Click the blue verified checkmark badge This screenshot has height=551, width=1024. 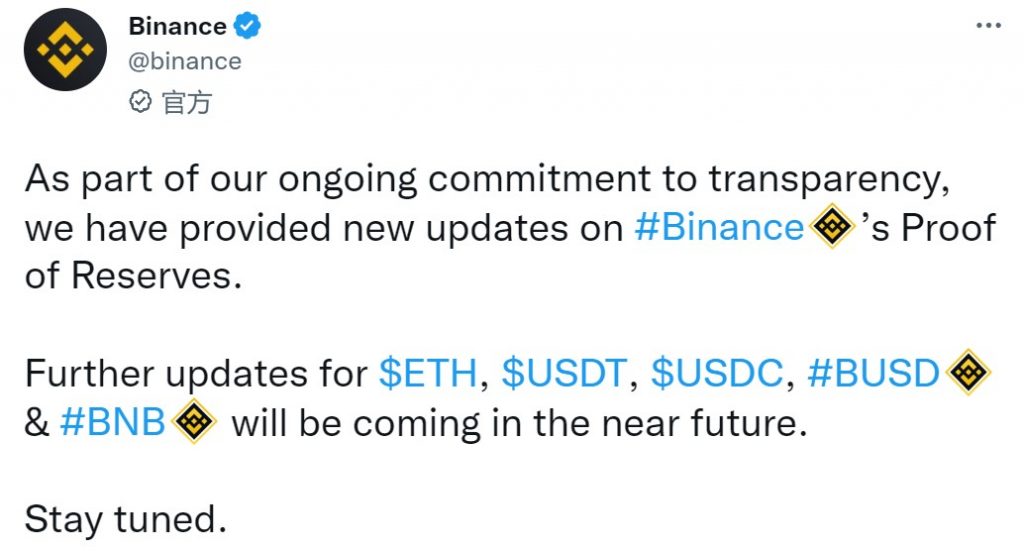[x=247, y=26]
